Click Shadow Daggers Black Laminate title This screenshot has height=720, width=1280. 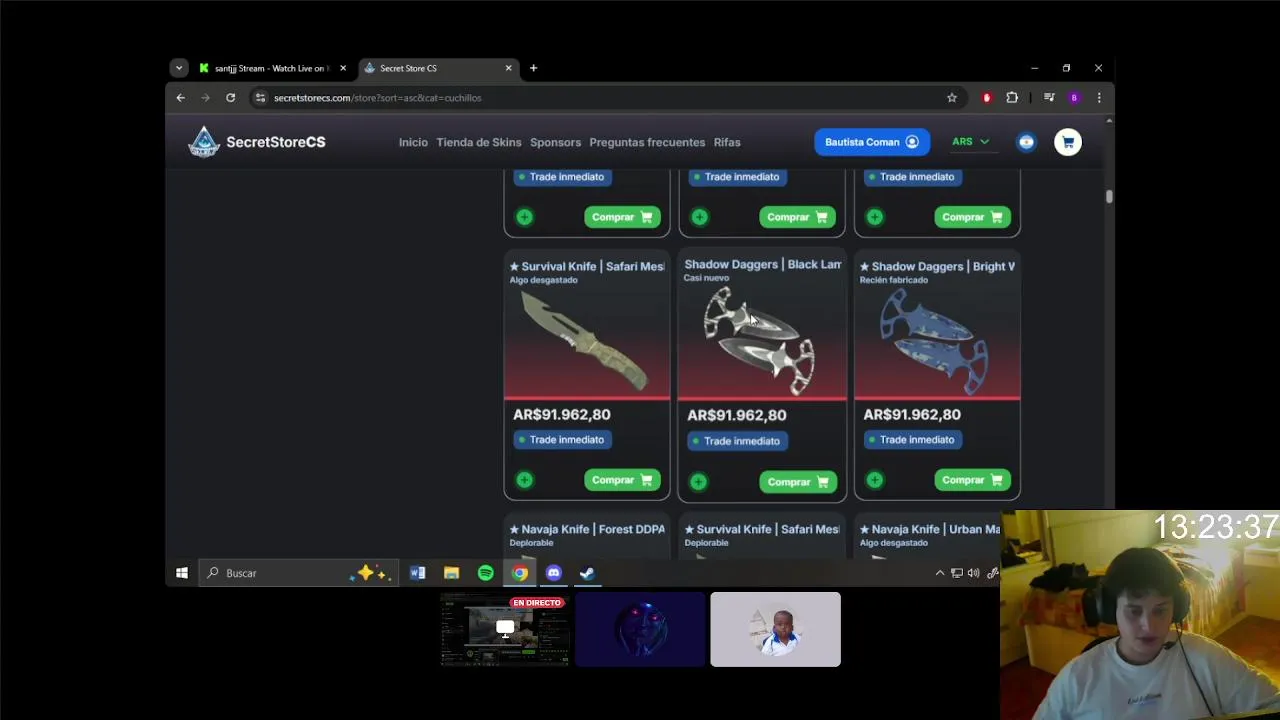763,264
